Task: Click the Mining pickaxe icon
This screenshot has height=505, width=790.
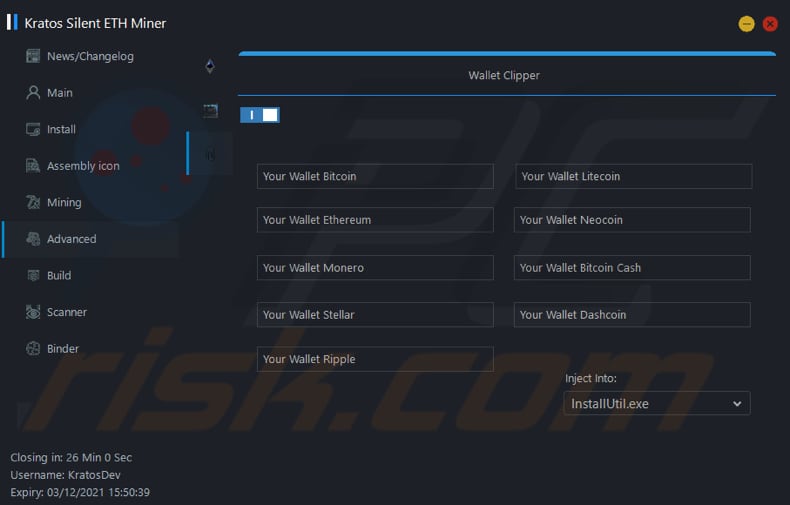Action: coord(33,202)
